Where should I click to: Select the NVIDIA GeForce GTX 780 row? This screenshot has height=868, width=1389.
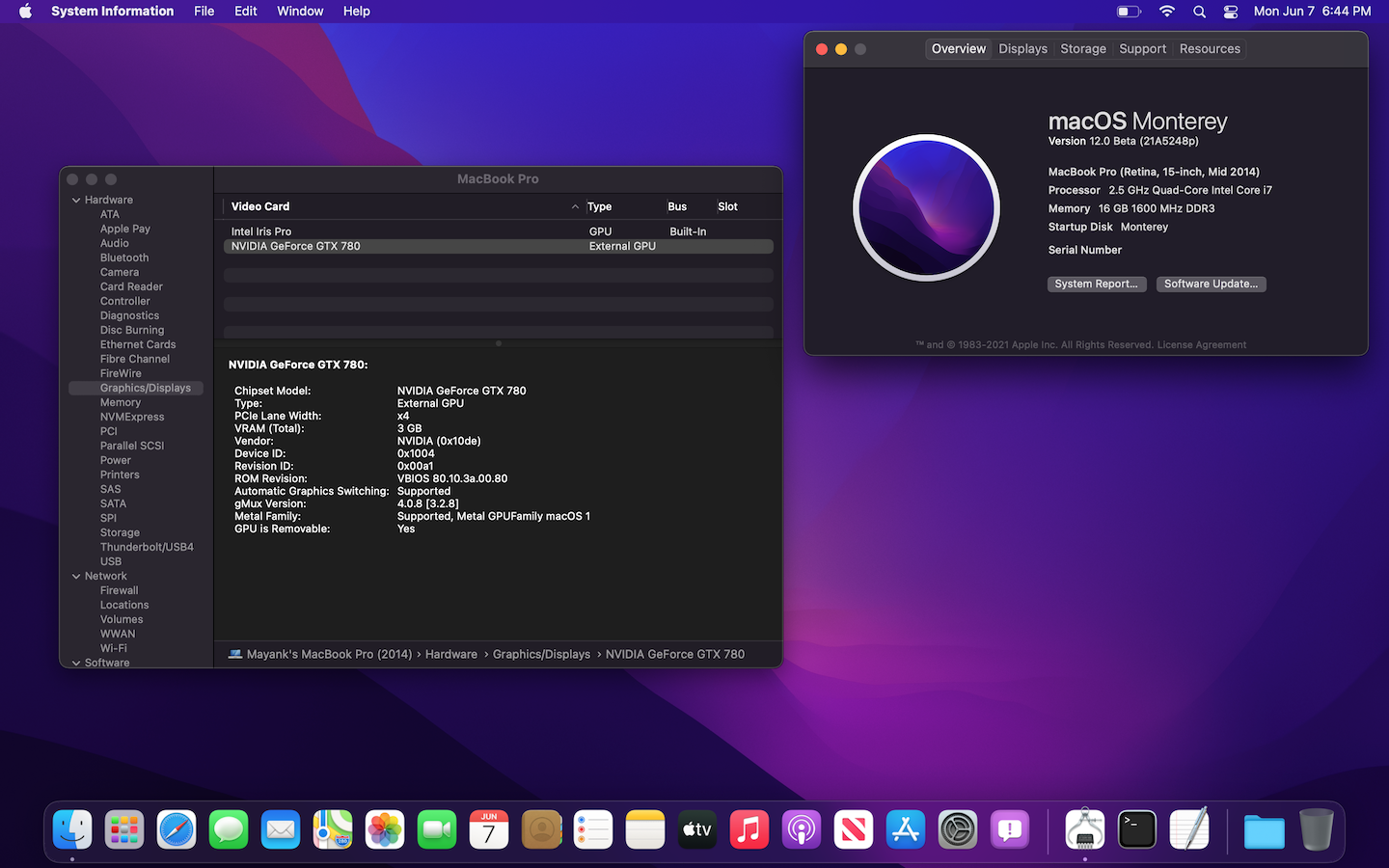(498, 246)
